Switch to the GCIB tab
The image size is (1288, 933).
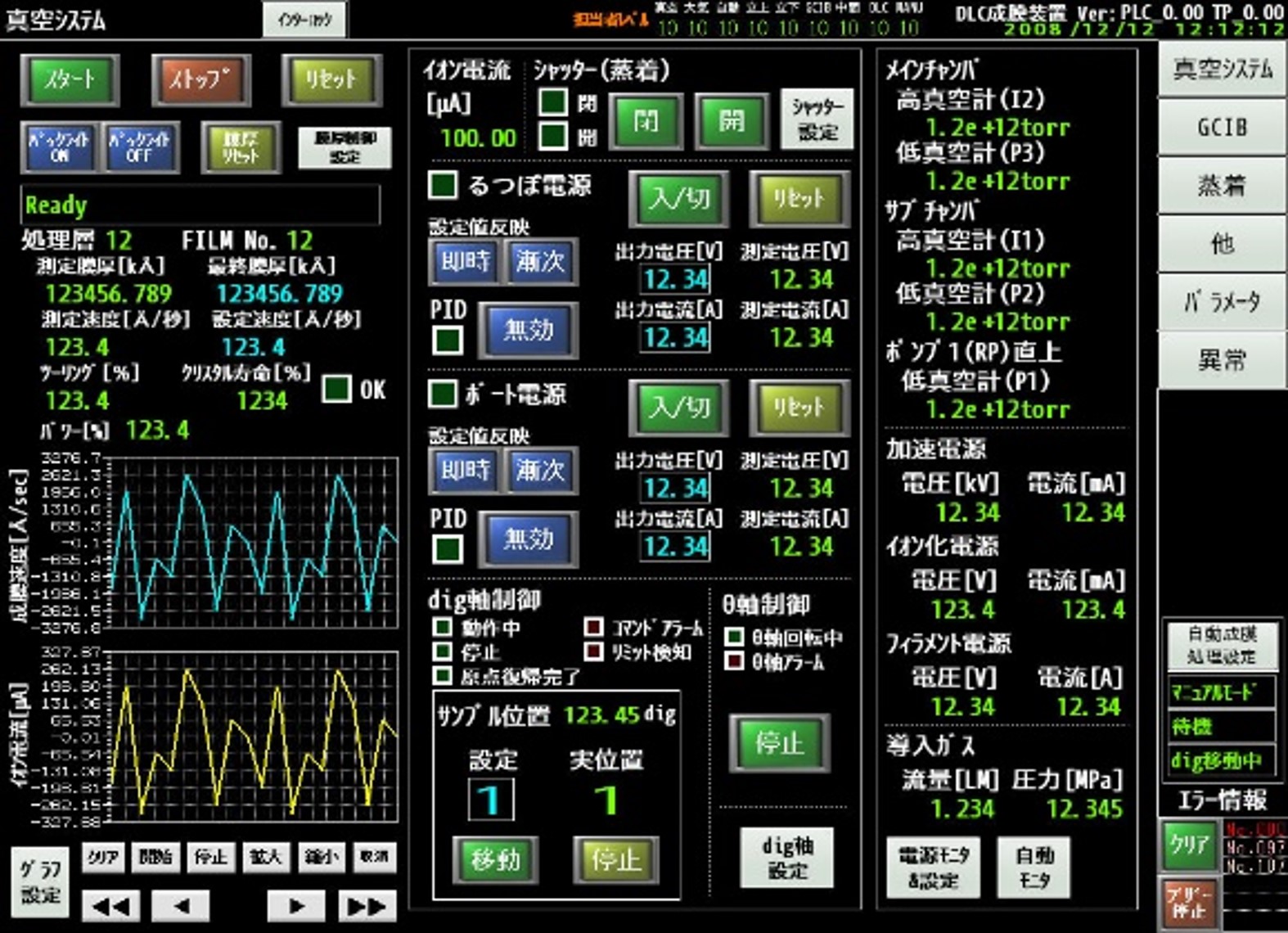point(1222,127)
